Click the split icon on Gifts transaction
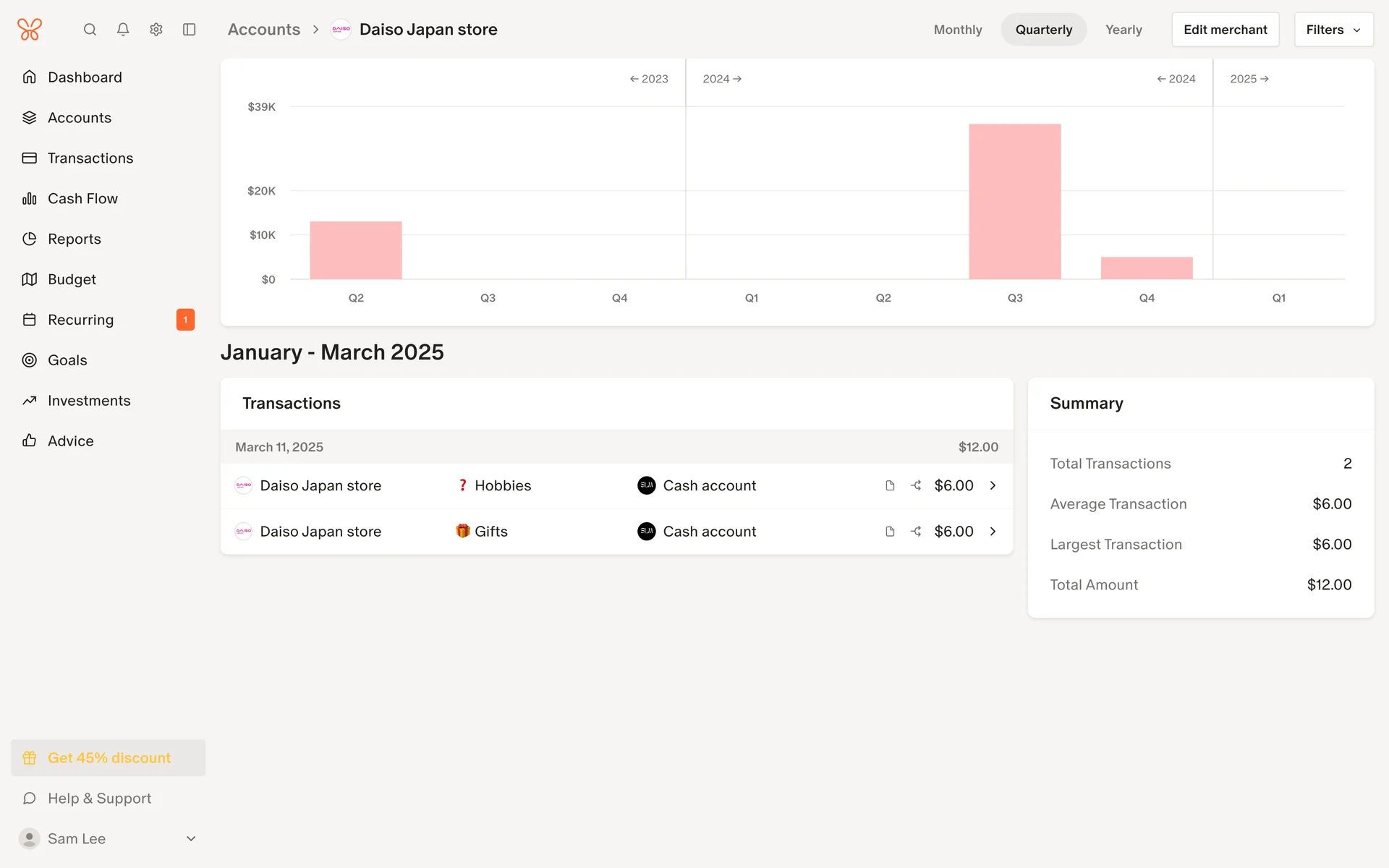The height and width of the screenshot is (868, 1389). 916,532
